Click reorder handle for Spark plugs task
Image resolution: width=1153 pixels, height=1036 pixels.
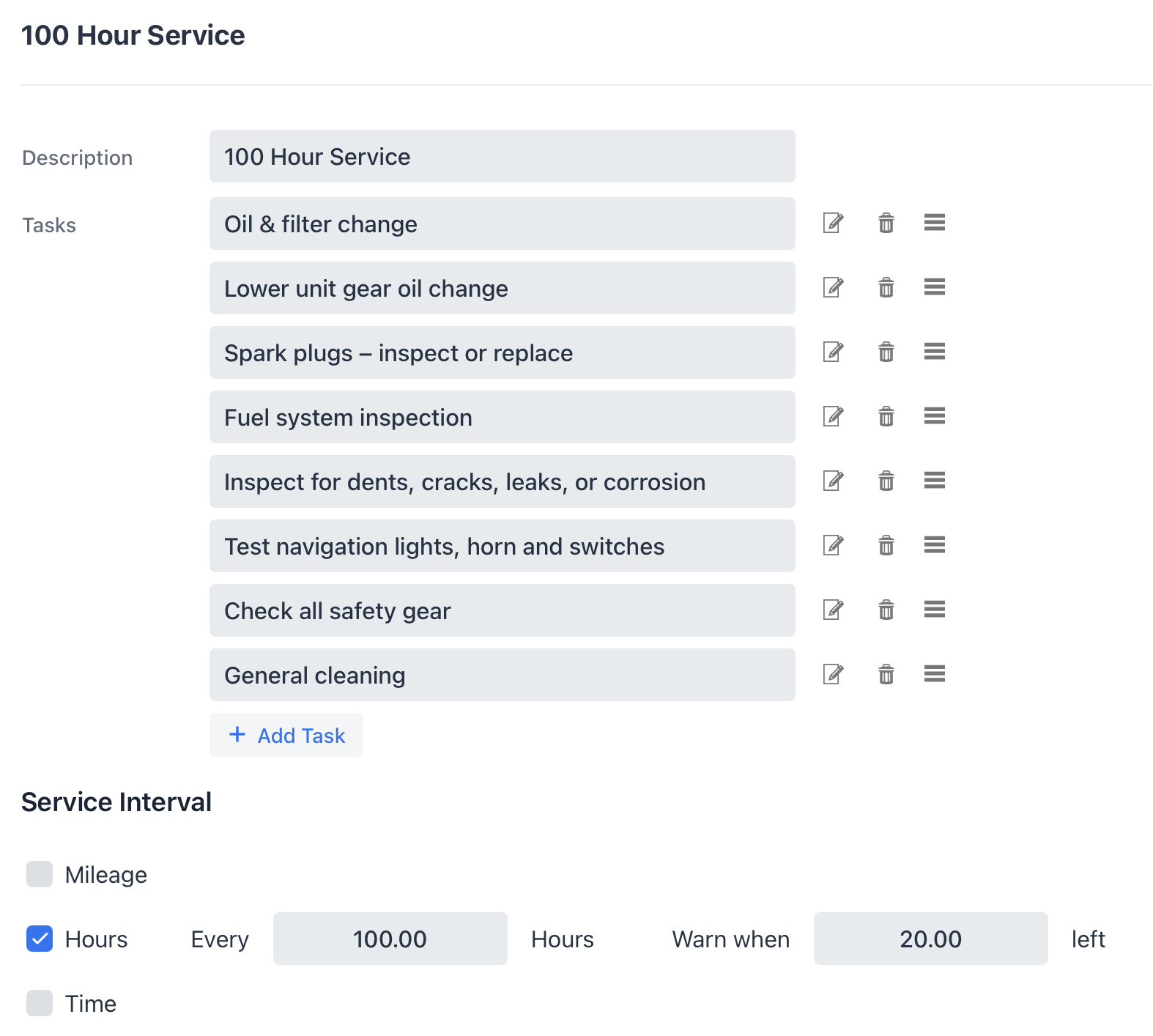tap(935, 351)
